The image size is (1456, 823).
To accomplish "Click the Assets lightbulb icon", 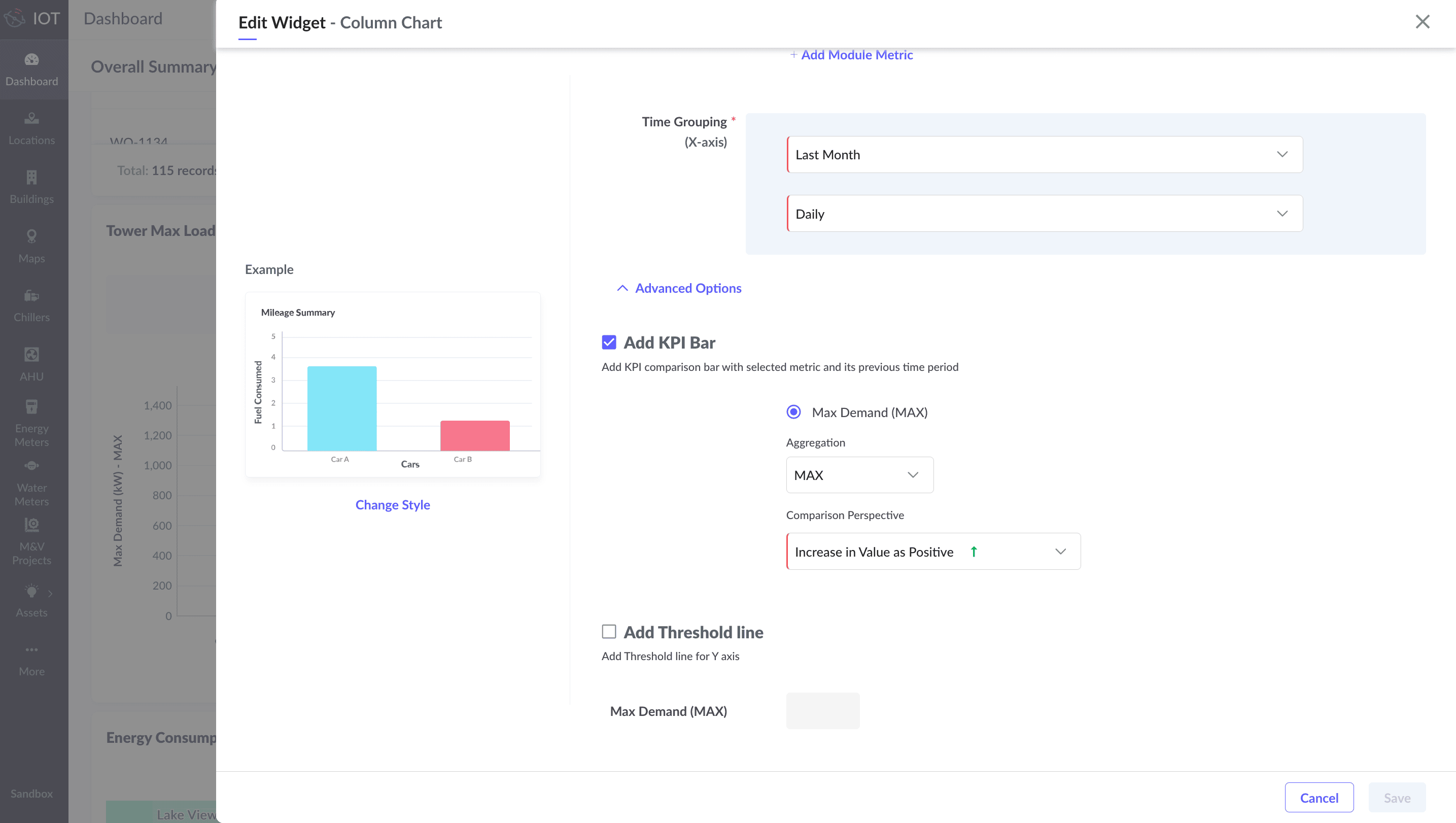I will [x=31, y=592].
